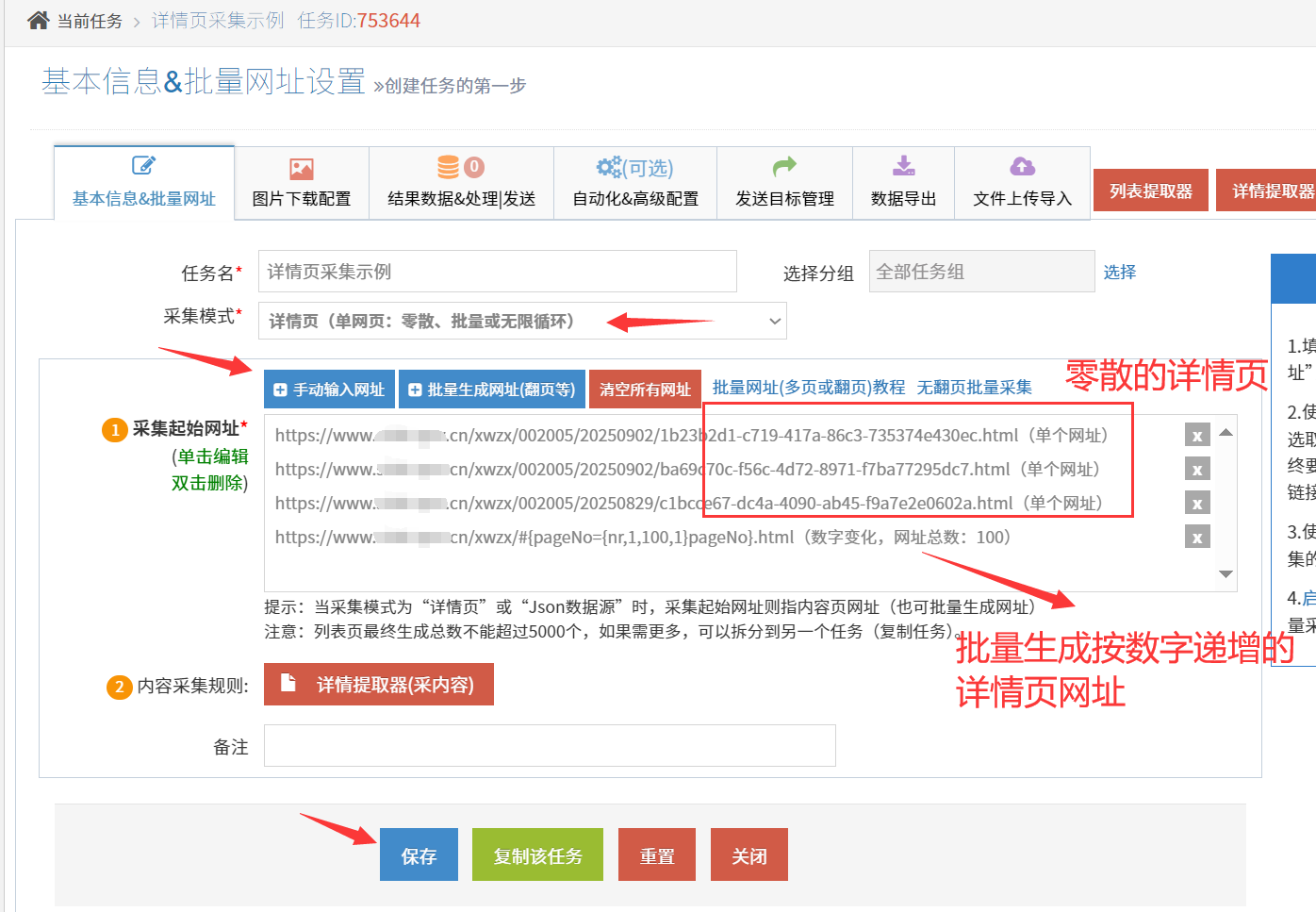Open the 文件上传导入 tab

pyautogui.click(x=1022, y=184)
